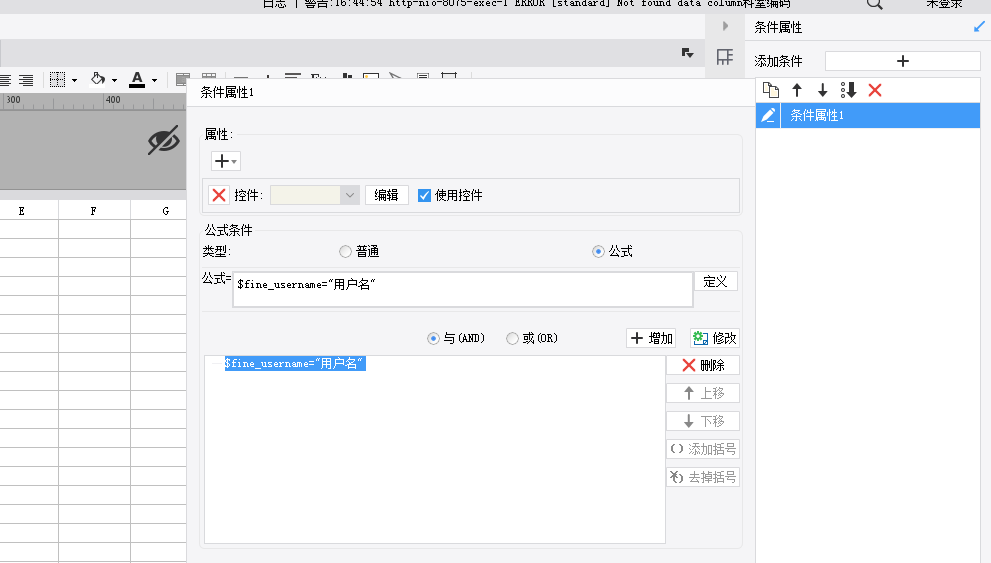This screenshot has height=563, width=991.
Task: Click the 日志 log label at top
Action: click(x=274, y=4)
